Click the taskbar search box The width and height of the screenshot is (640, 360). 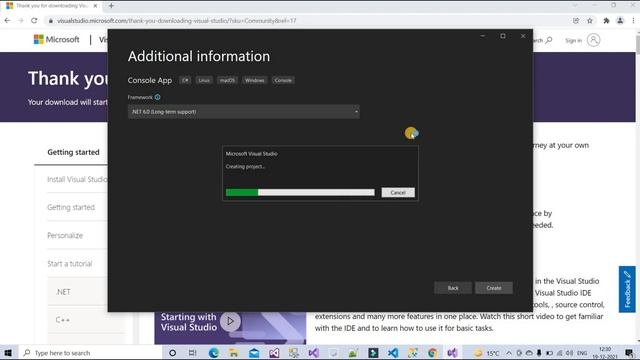[90, 353]
